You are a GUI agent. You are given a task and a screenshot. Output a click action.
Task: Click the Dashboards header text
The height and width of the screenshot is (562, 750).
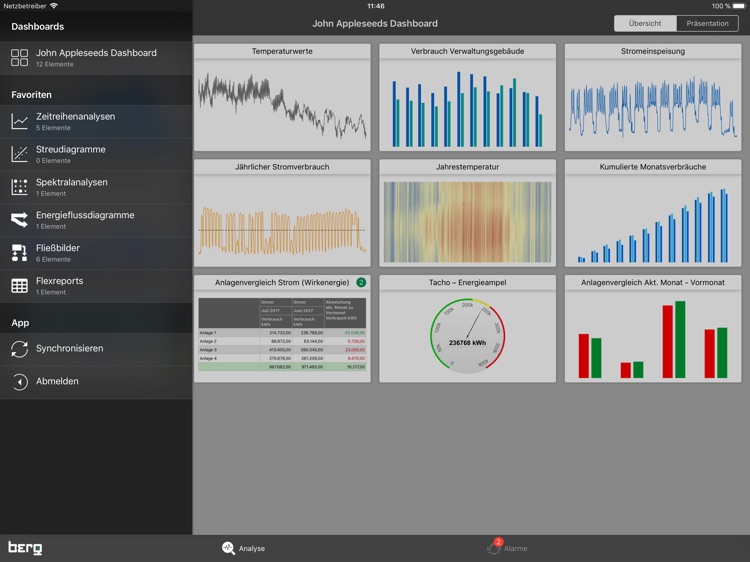(37, 26)
